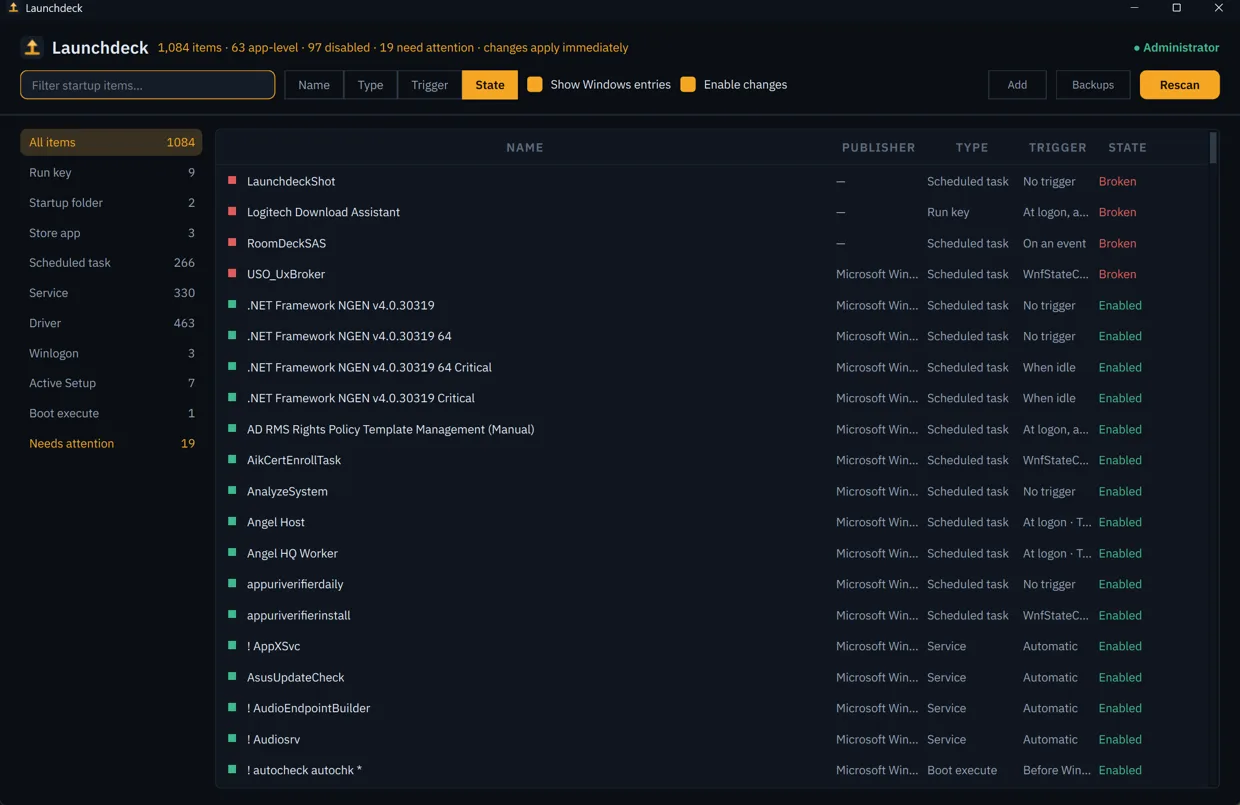The width and height of the screenshot is (1240, 805).
Task: Select the Logitech Download Assistant entry
Action: (x=323, y=212)
